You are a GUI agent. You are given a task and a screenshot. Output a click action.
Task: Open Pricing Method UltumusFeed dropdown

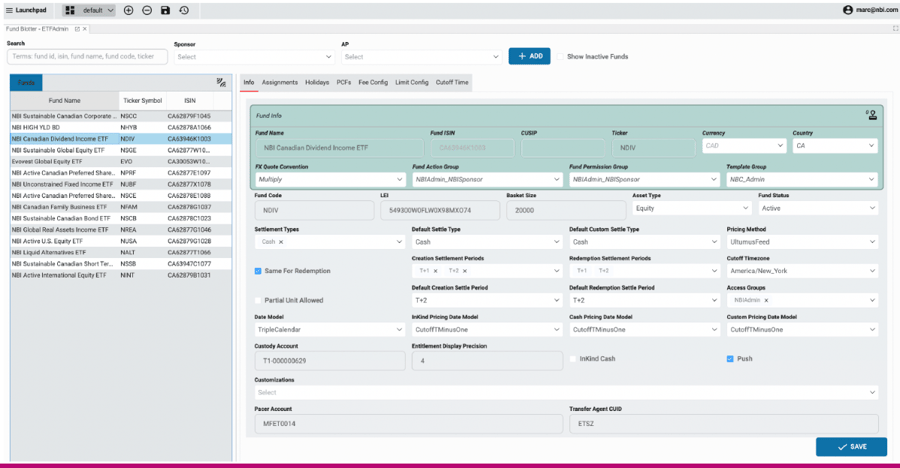point(802,242)
